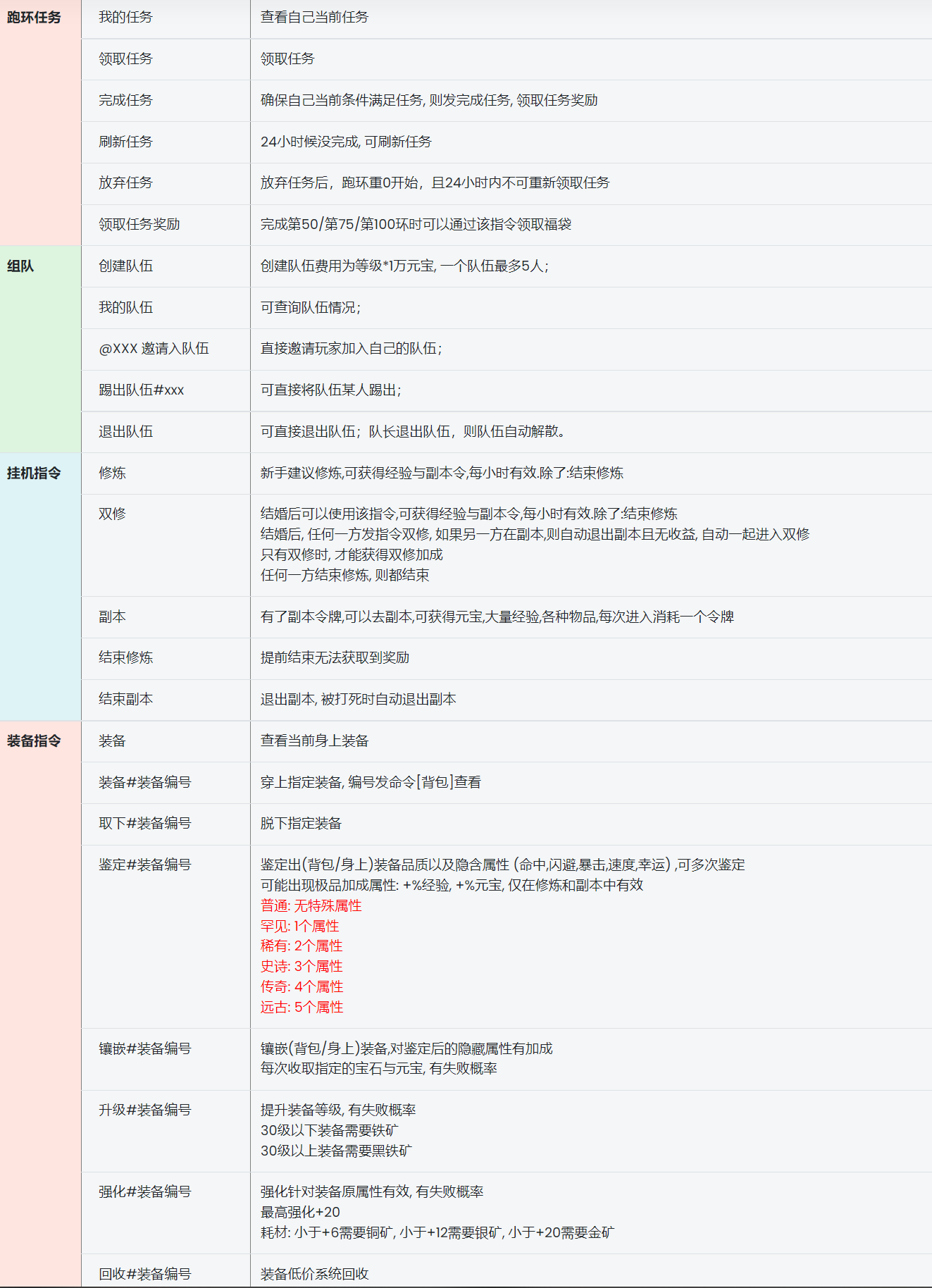
Task: Click description 查看当前身上装备
Action: 314,741
